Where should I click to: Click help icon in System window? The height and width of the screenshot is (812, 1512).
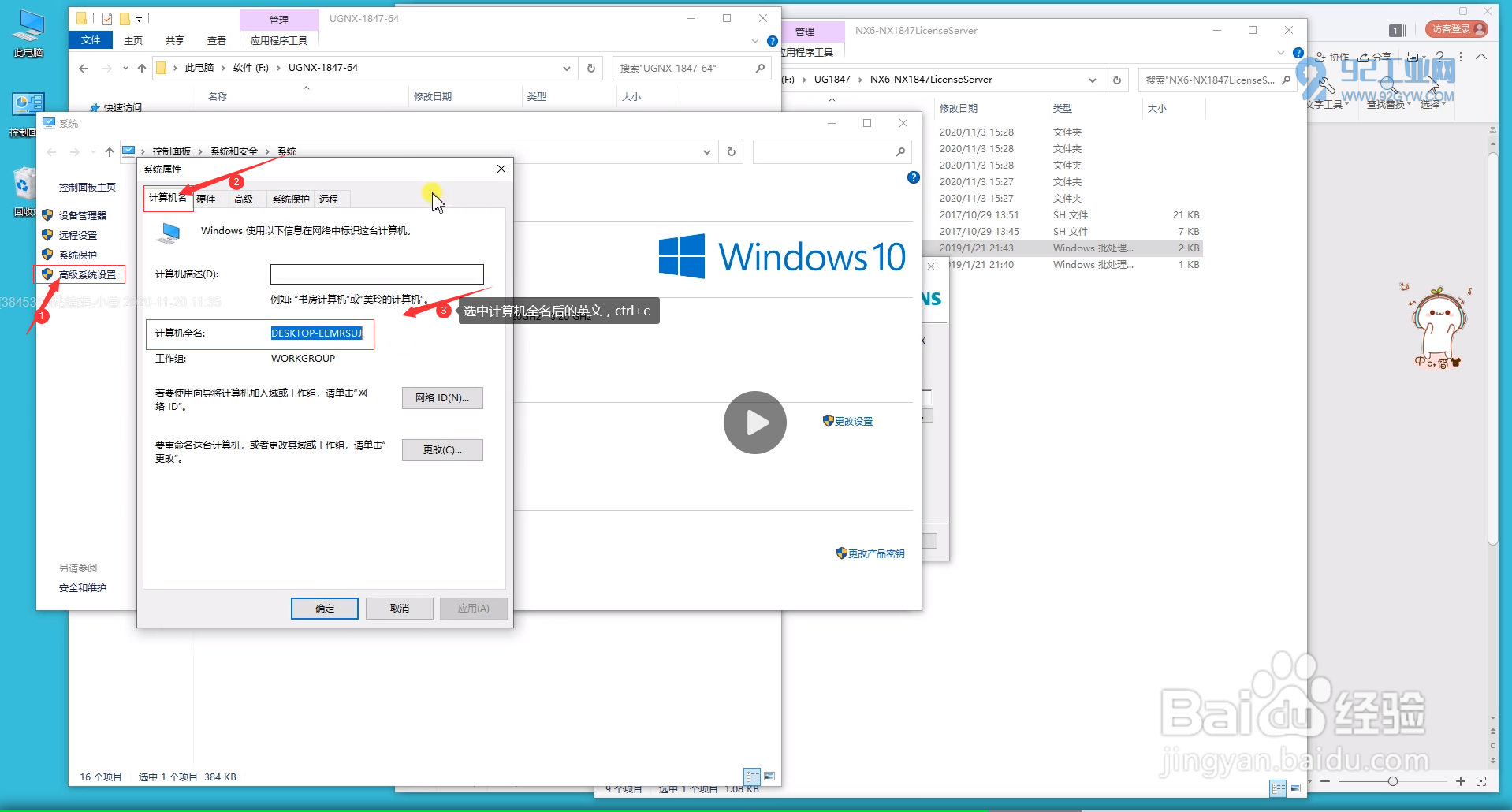[914, 177]
